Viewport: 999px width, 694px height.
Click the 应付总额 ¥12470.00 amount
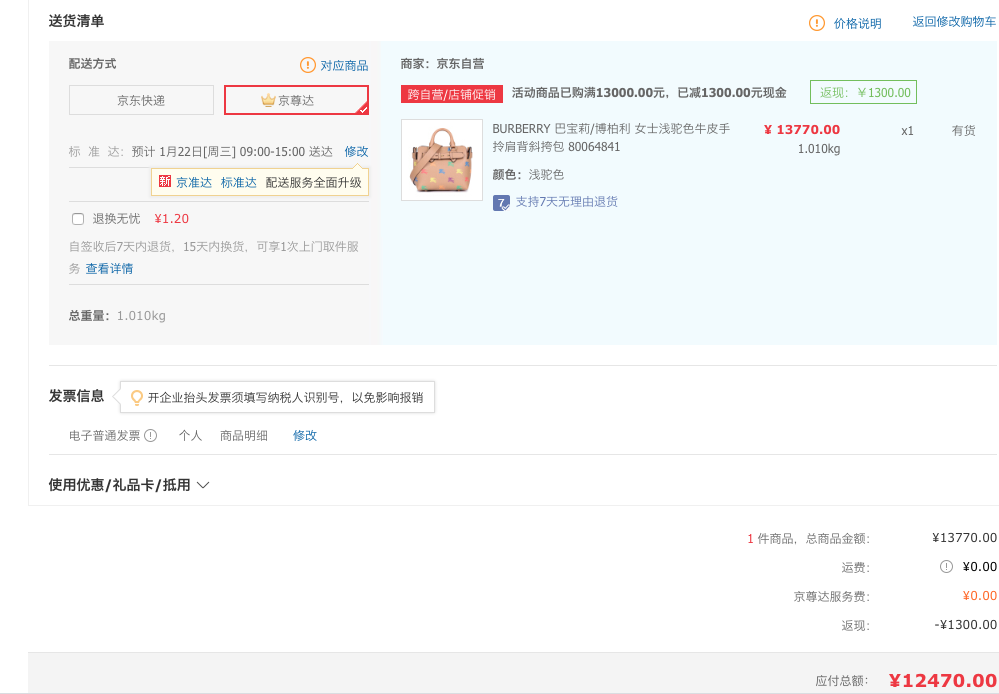point(943,681)
